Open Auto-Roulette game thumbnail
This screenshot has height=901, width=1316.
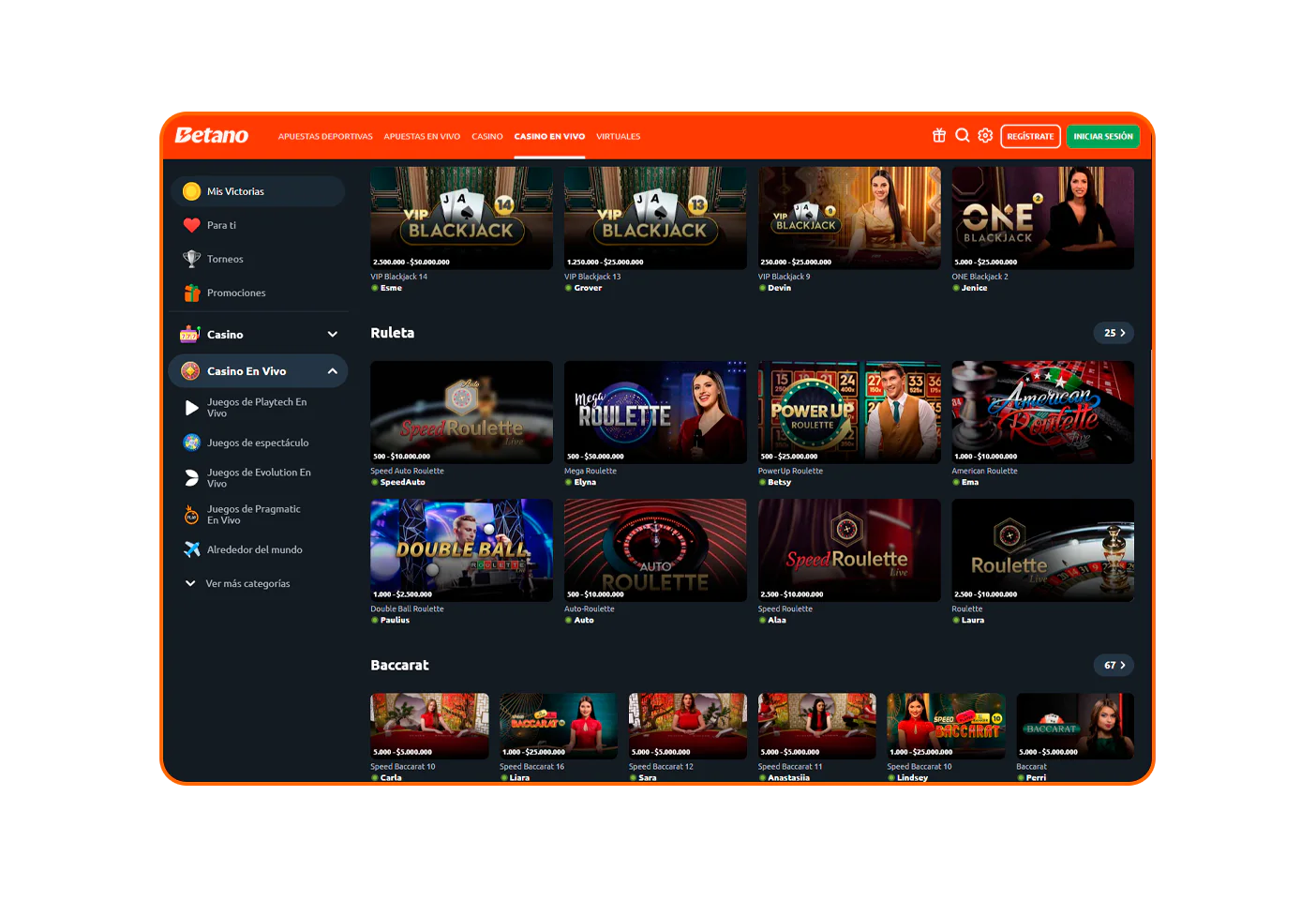655,550
